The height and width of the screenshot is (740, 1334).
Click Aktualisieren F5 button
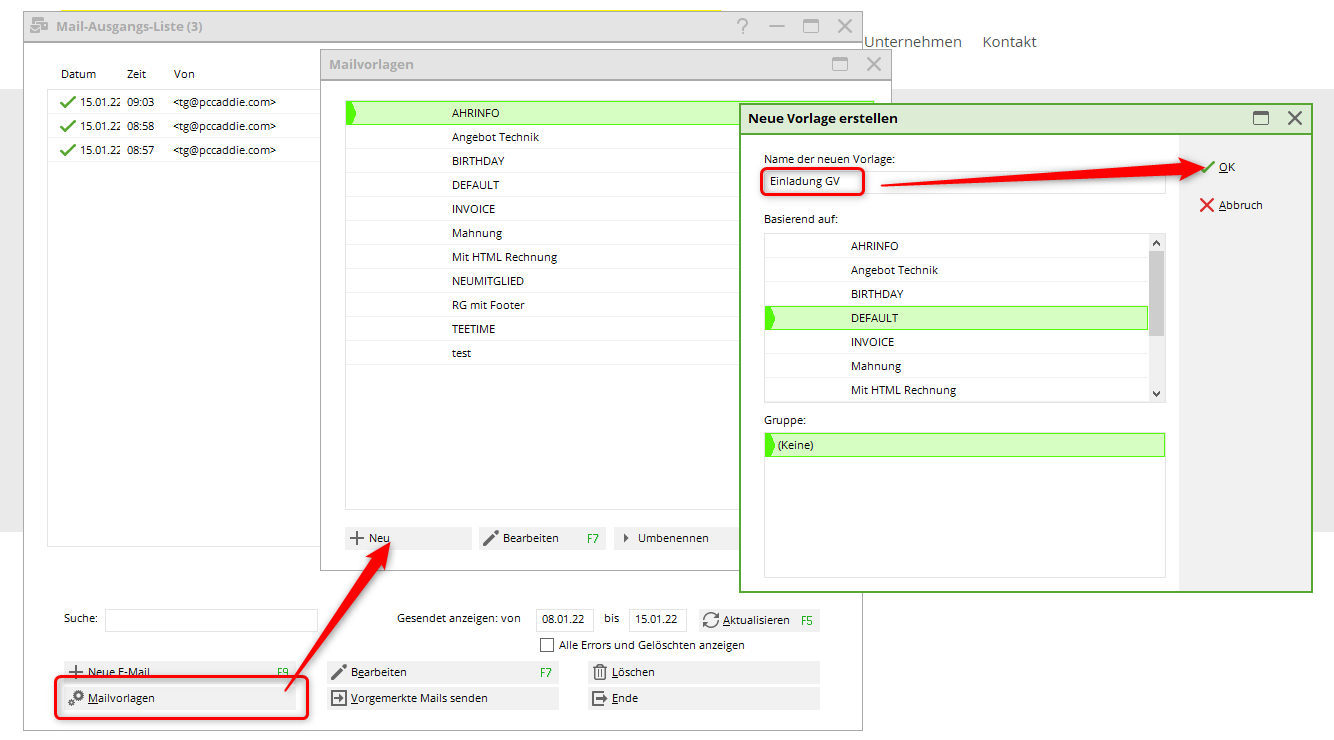click(758, 620)
